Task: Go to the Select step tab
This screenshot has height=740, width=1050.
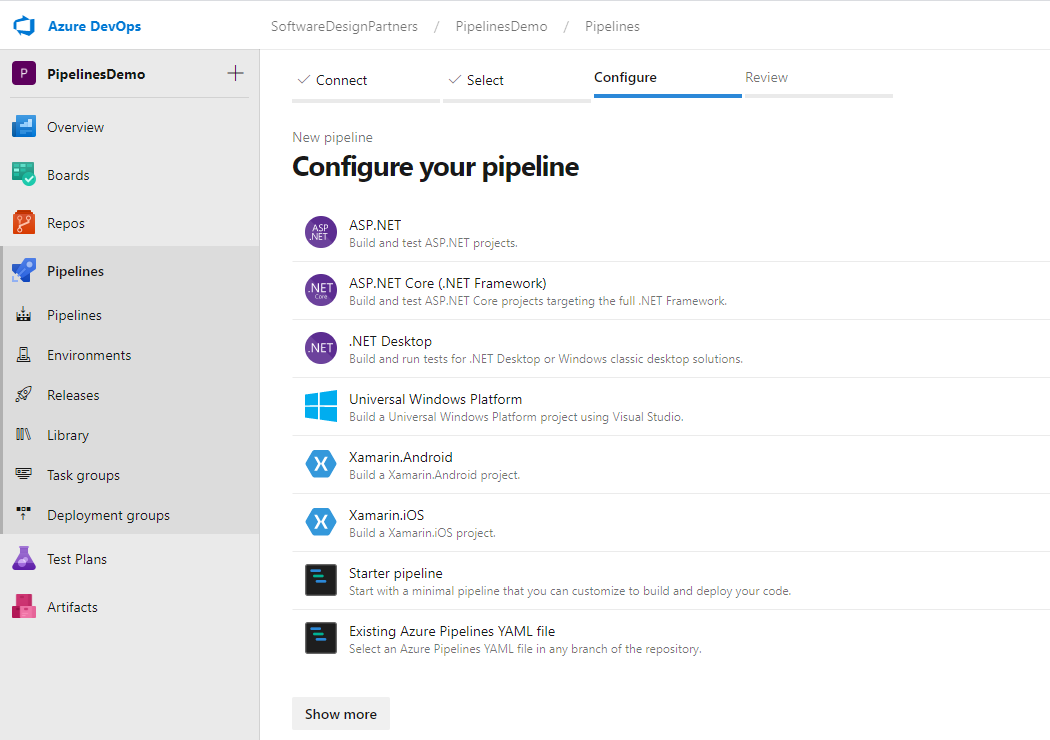Action: (485, 78)
